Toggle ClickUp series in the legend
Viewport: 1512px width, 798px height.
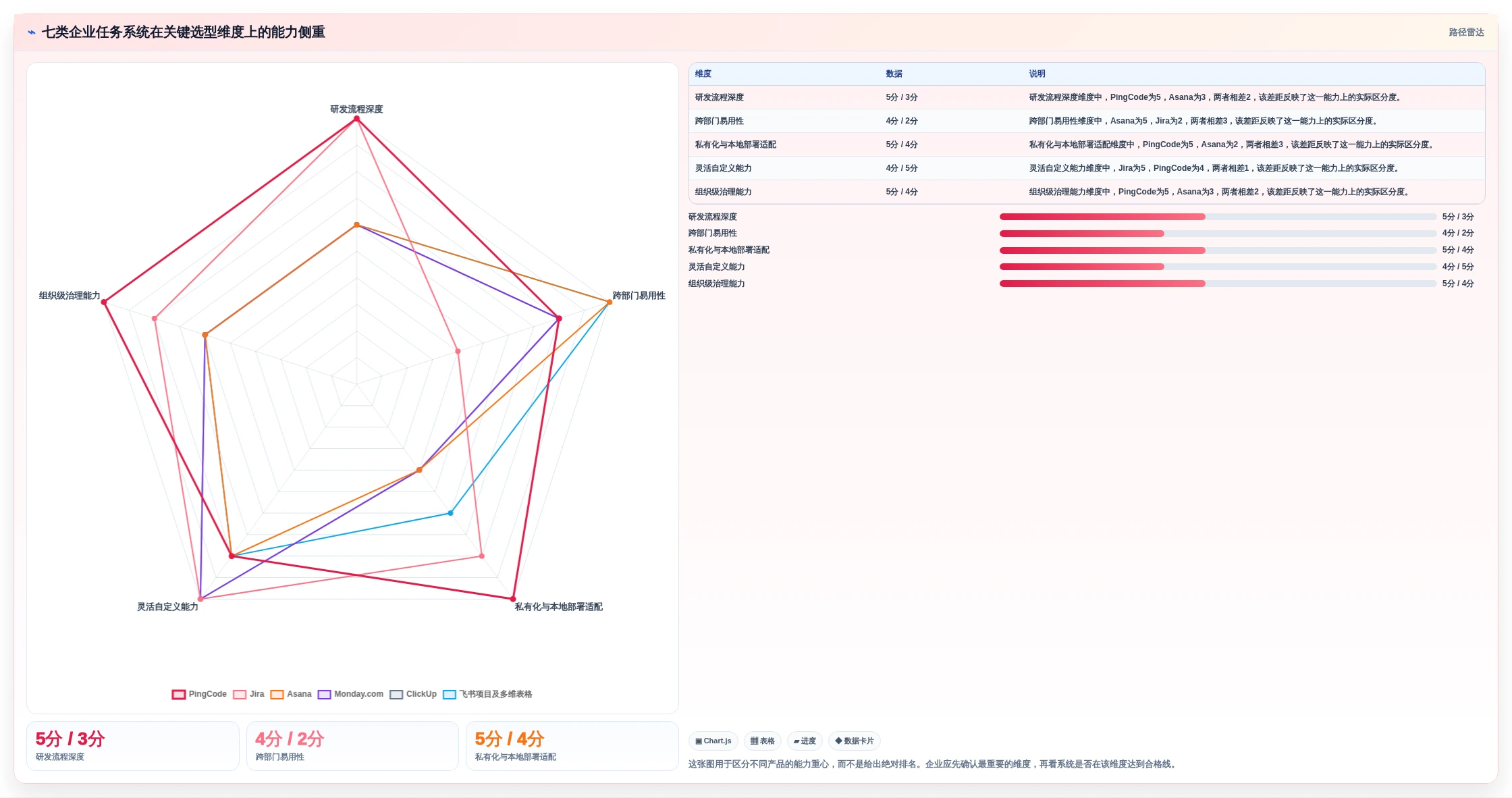(x=413, y=694)
